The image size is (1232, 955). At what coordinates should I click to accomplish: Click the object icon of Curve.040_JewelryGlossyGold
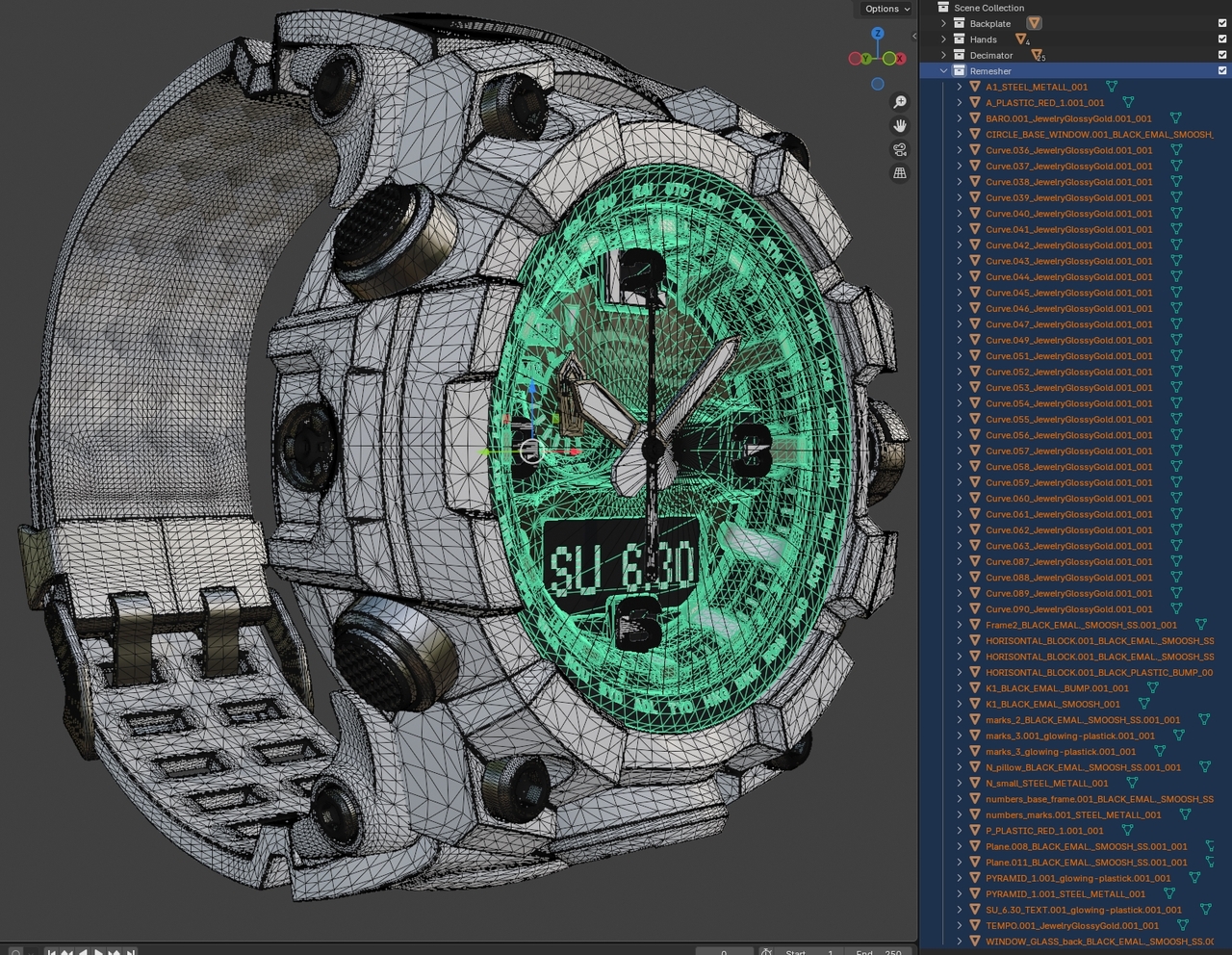point(975,214)
